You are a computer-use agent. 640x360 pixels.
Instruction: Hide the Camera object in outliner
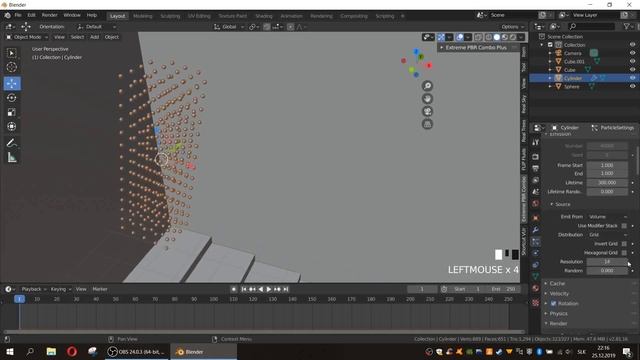pyautogui.click(x=632, y=53)
